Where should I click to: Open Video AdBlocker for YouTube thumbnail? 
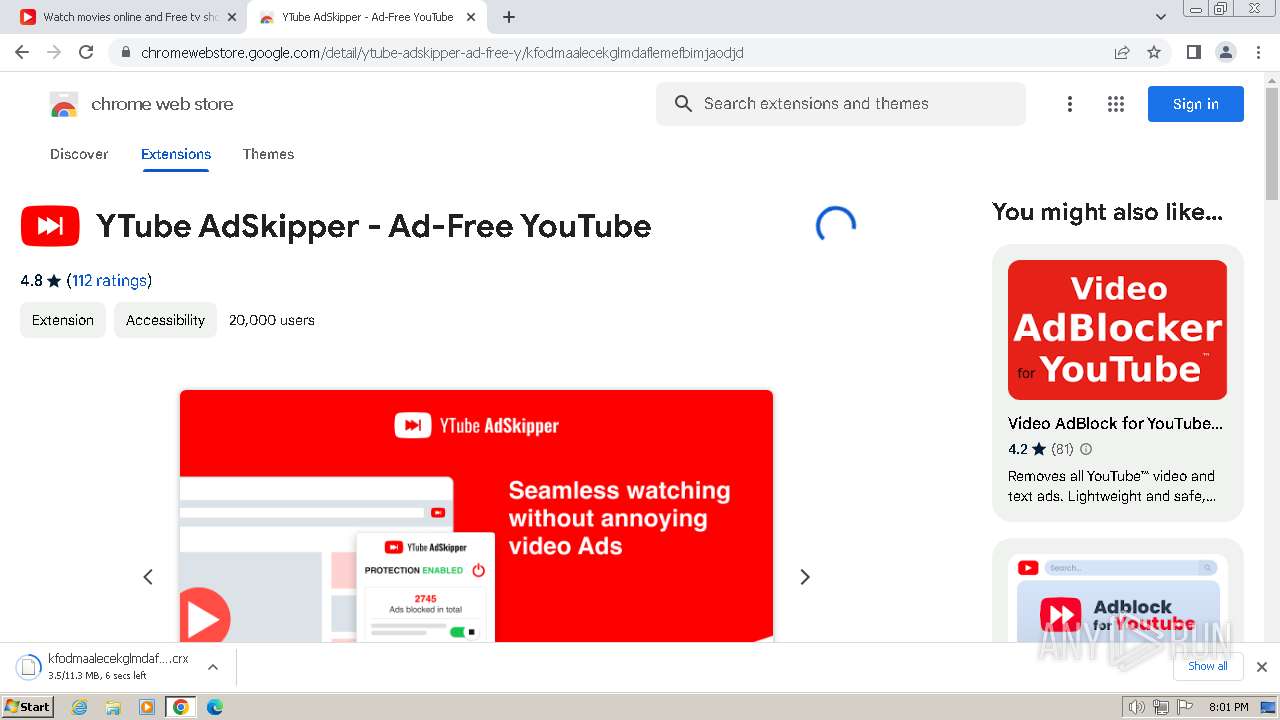[1117, 330]
